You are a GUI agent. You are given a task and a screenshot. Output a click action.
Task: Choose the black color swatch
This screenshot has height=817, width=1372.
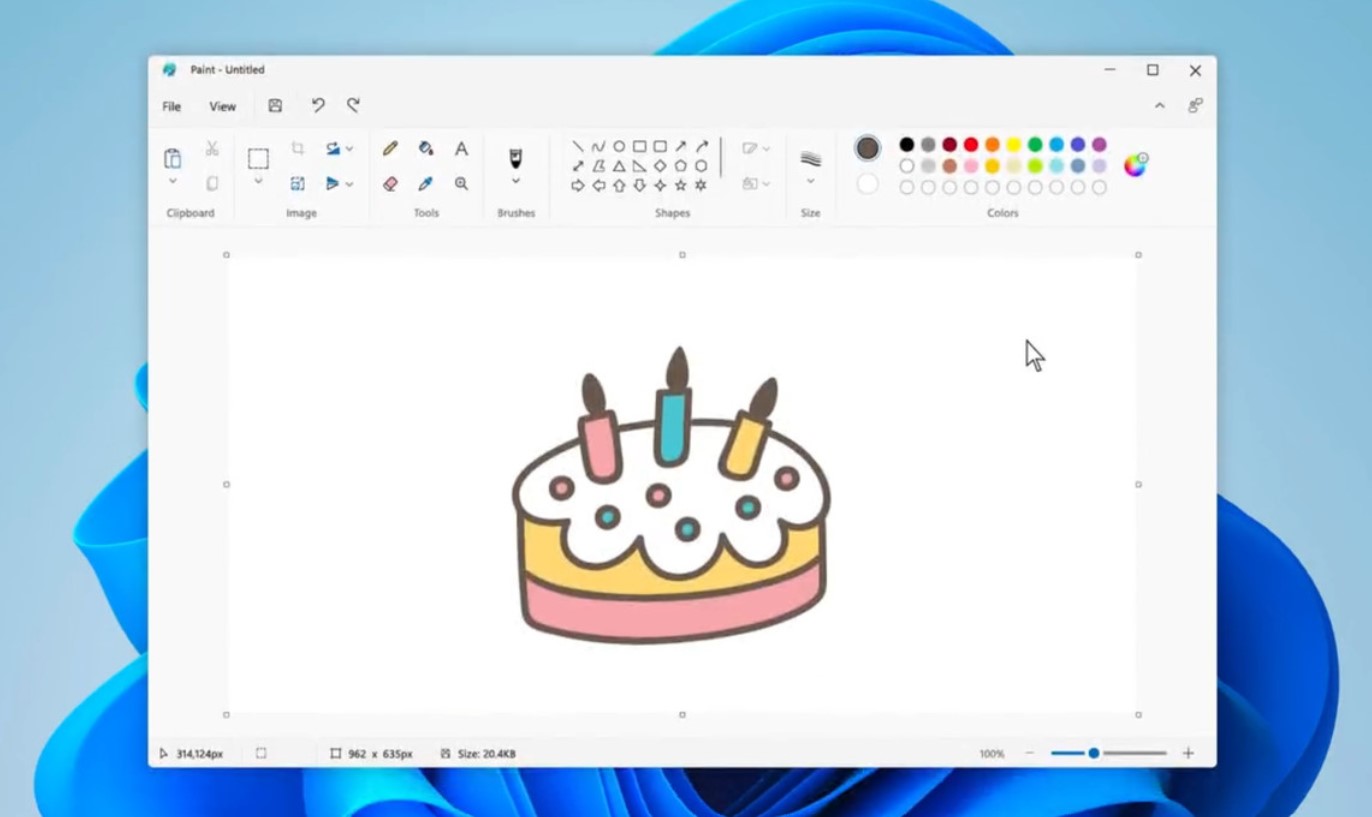907,145
